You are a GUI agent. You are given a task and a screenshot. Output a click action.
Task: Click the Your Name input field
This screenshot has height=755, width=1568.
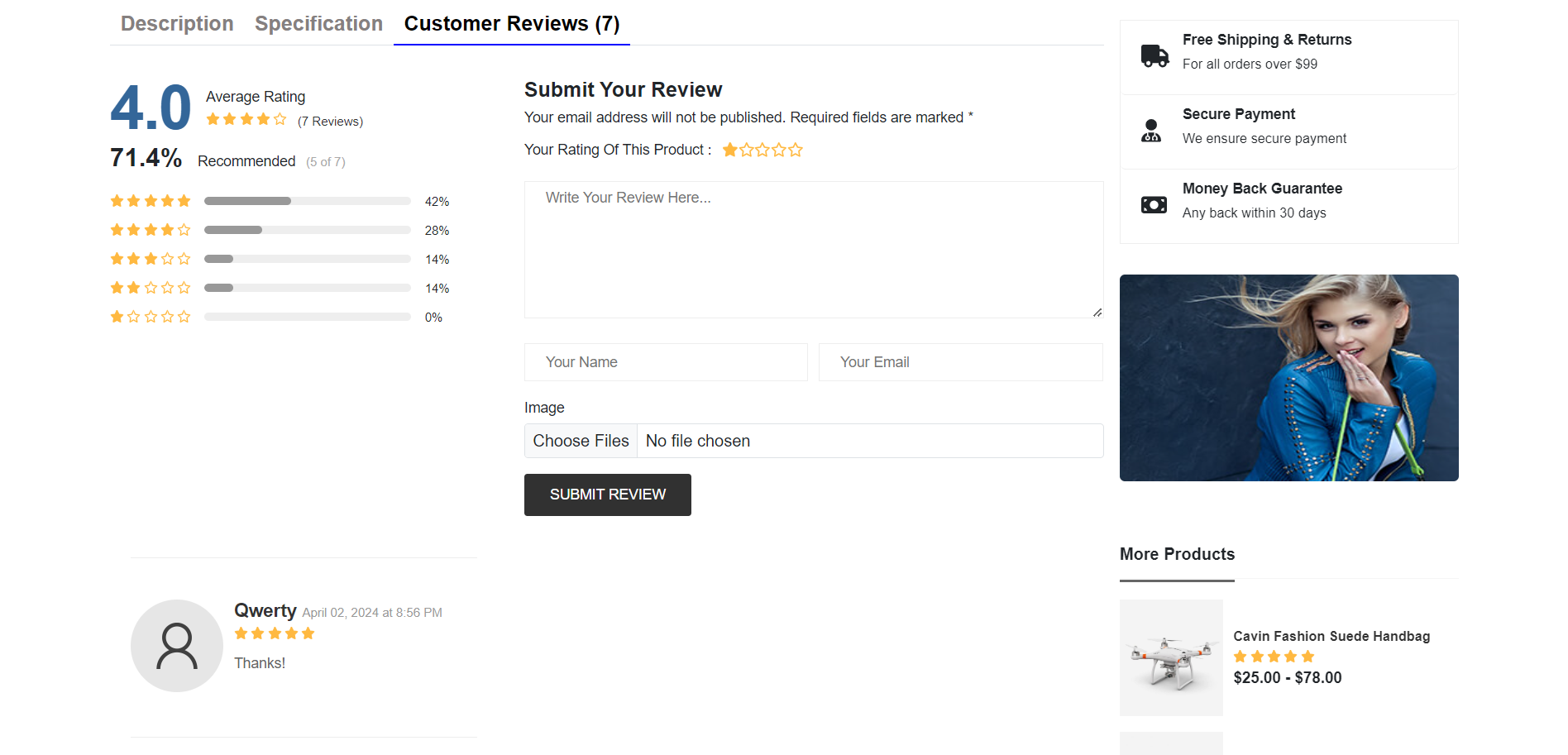(666, 362)
